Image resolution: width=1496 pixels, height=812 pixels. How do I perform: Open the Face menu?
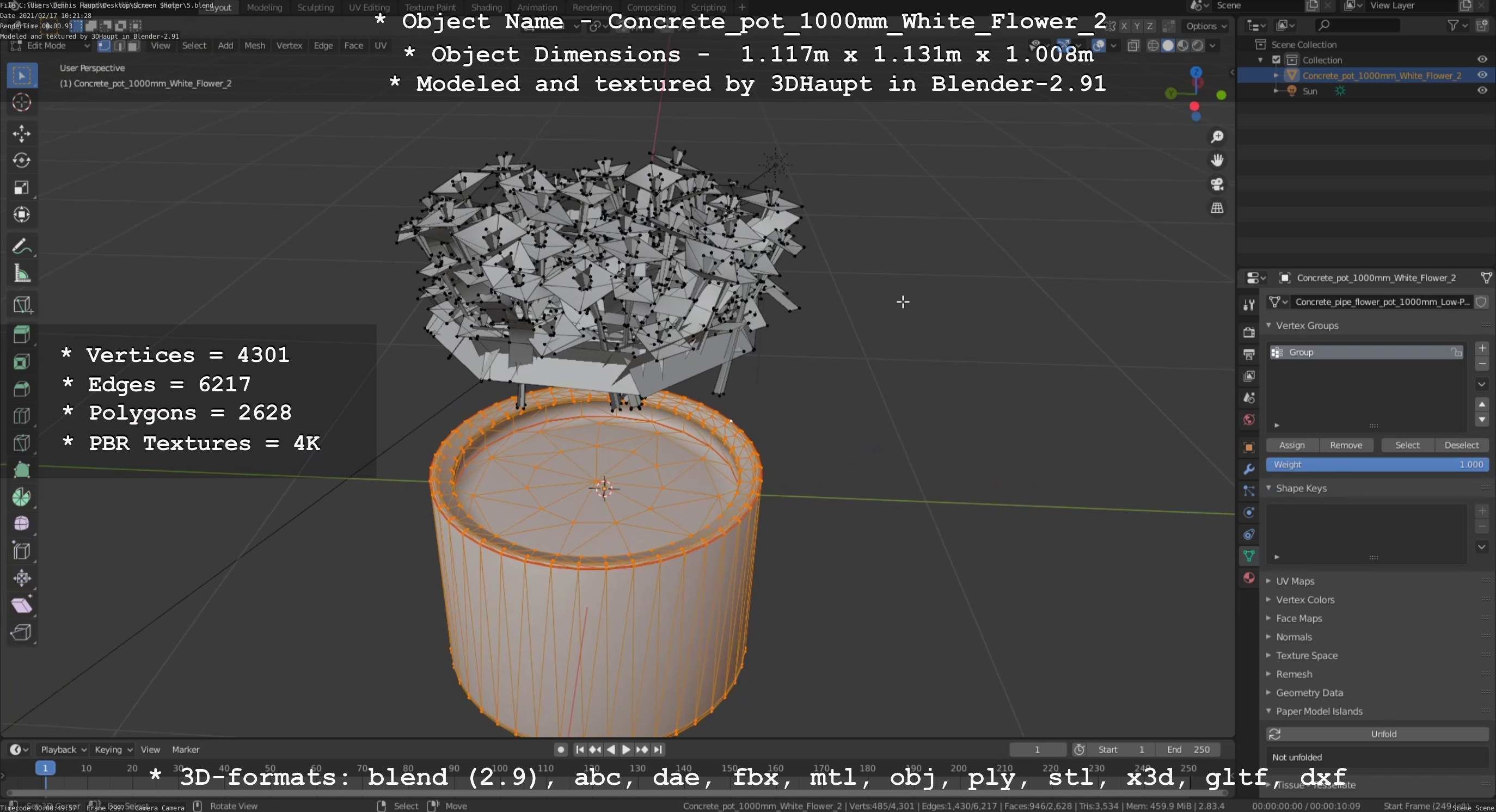pyautogui.click(x=354, y=46)
